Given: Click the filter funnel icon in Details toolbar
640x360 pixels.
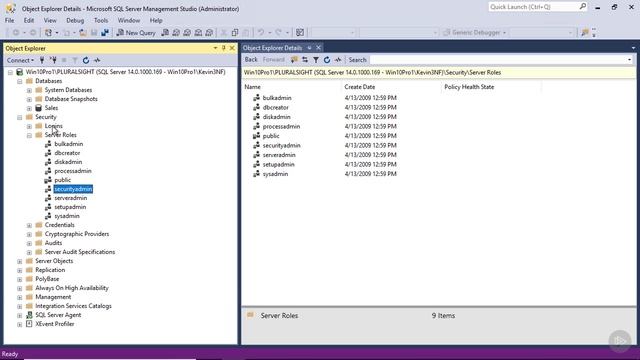Looking at the screenshot, I should [x=316, y=60].
